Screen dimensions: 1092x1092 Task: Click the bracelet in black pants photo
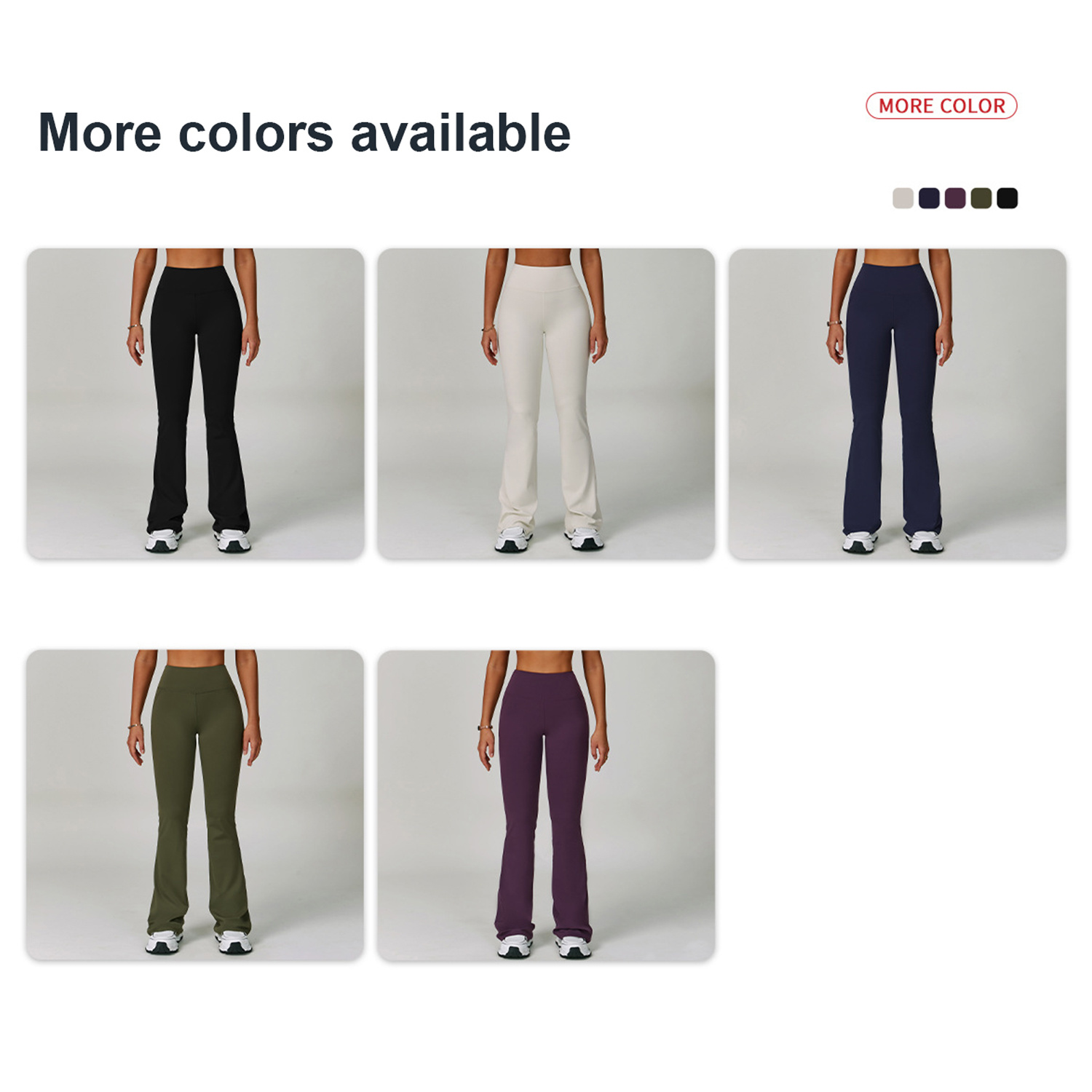[x=134, y=327]
